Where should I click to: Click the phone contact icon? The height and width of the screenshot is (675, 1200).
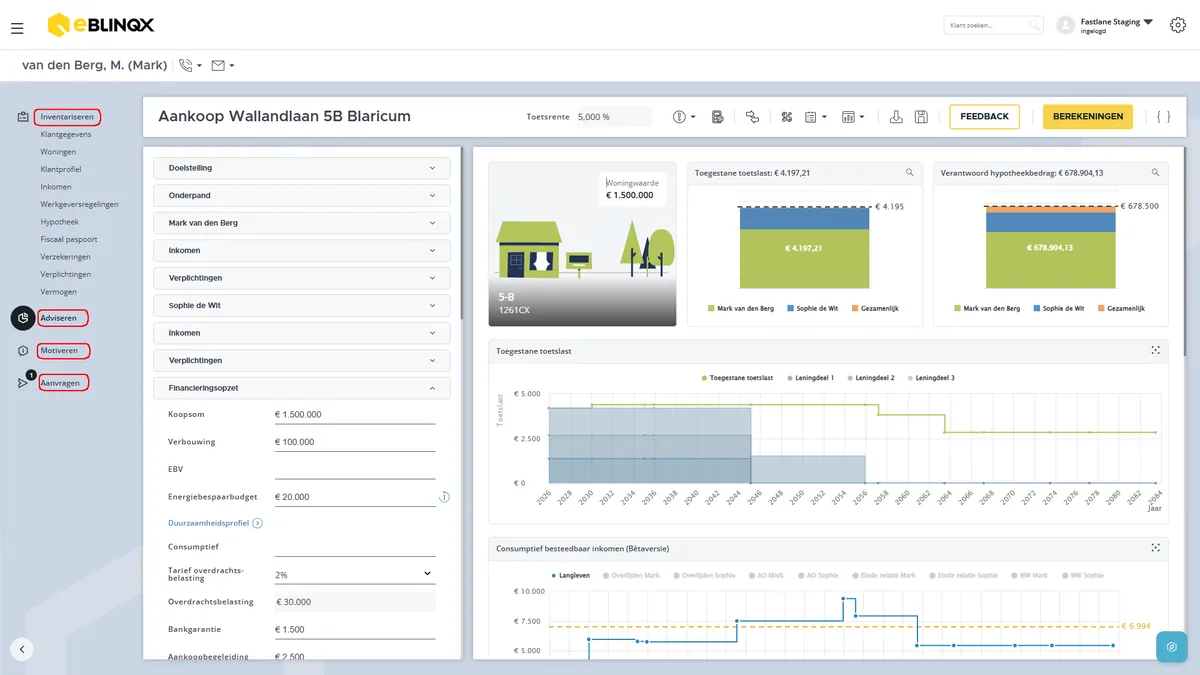[x=186, y=66]
